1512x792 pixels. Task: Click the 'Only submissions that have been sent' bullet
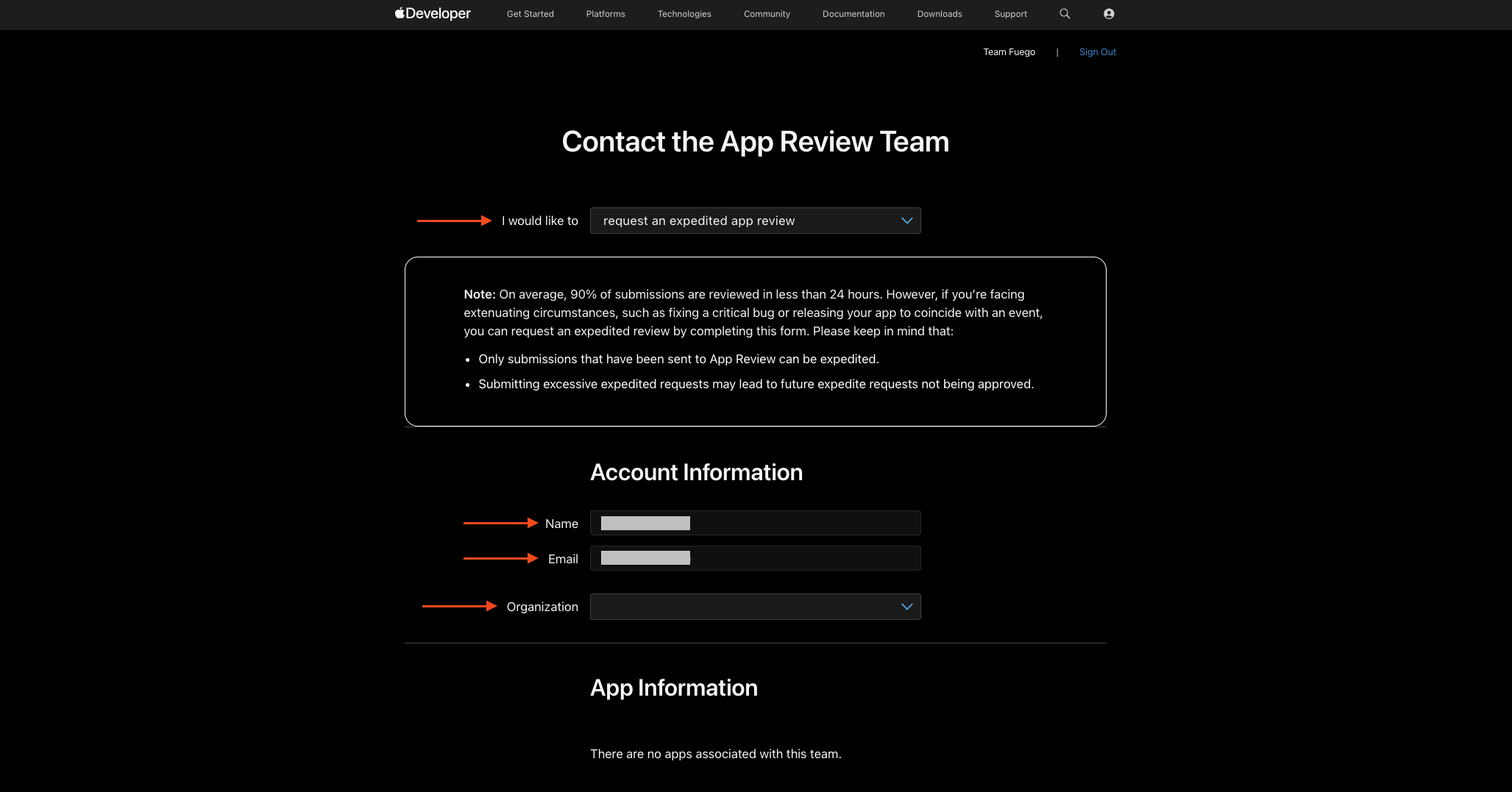coord(679,359)
